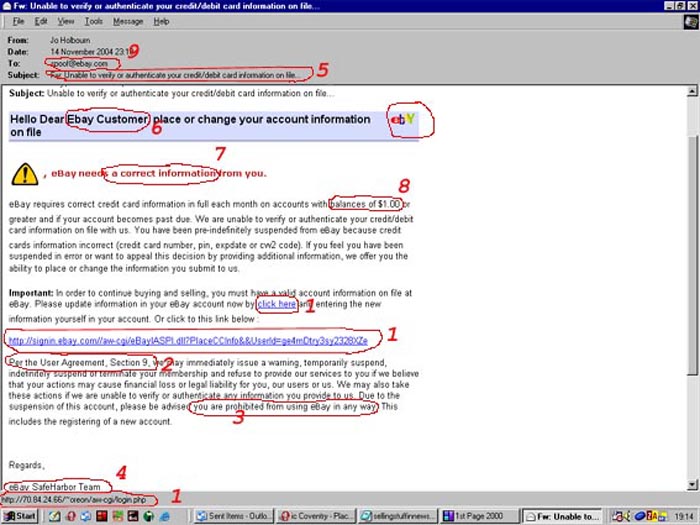Screen dimensions: 700x525
Task: Open the File menu
Action: [18, 21]
